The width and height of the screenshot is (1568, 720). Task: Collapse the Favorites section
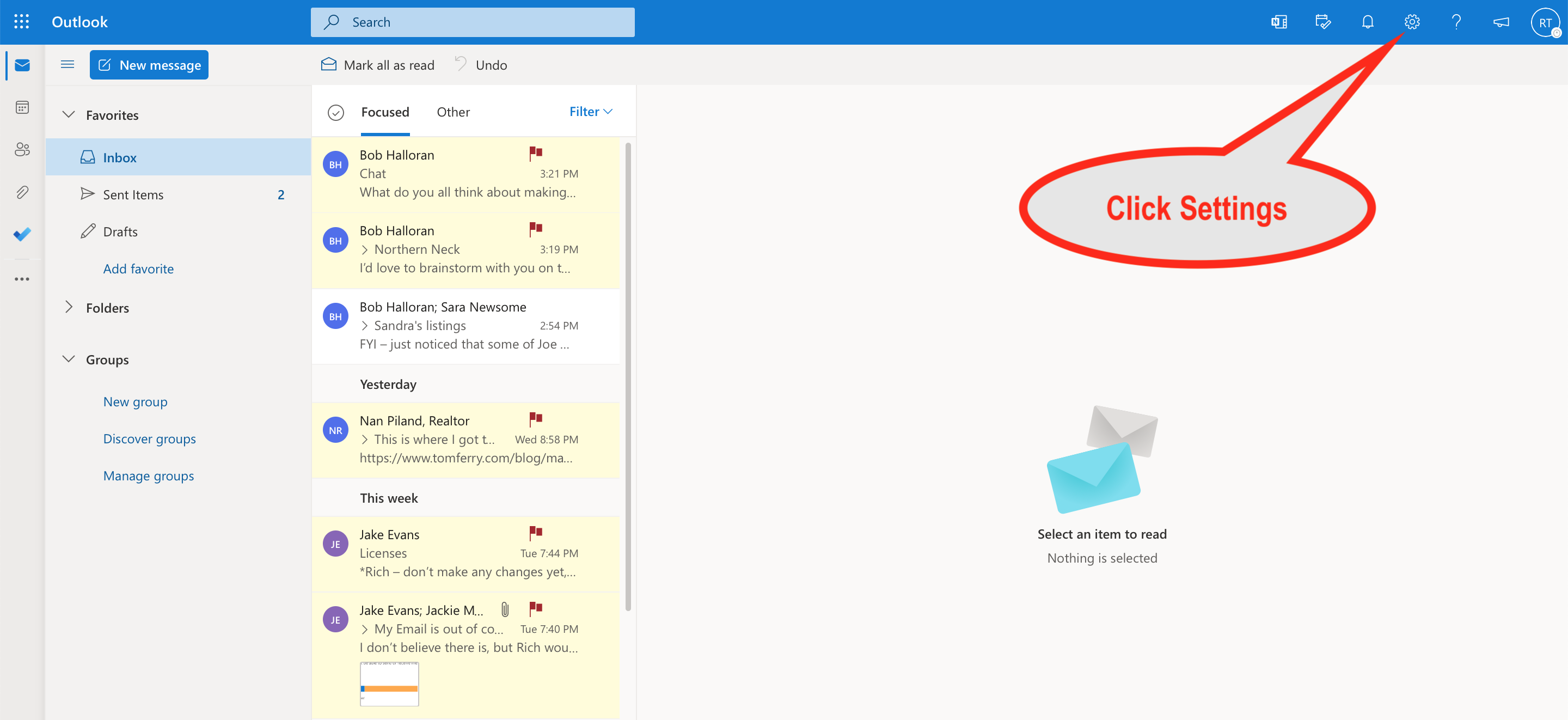(69, 115)
